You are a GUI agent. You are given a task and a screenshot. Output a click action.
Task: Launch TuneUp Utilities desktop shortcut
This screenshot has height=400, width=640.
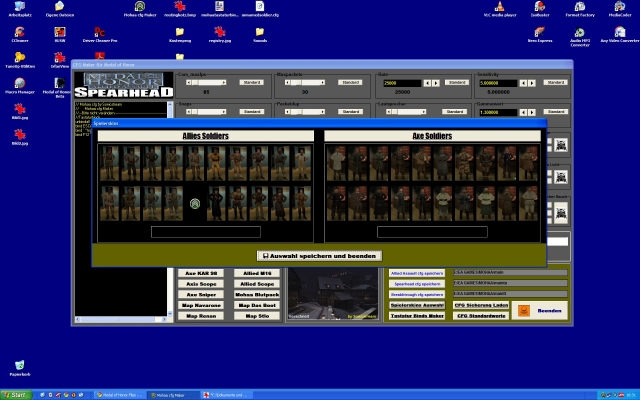20,60
